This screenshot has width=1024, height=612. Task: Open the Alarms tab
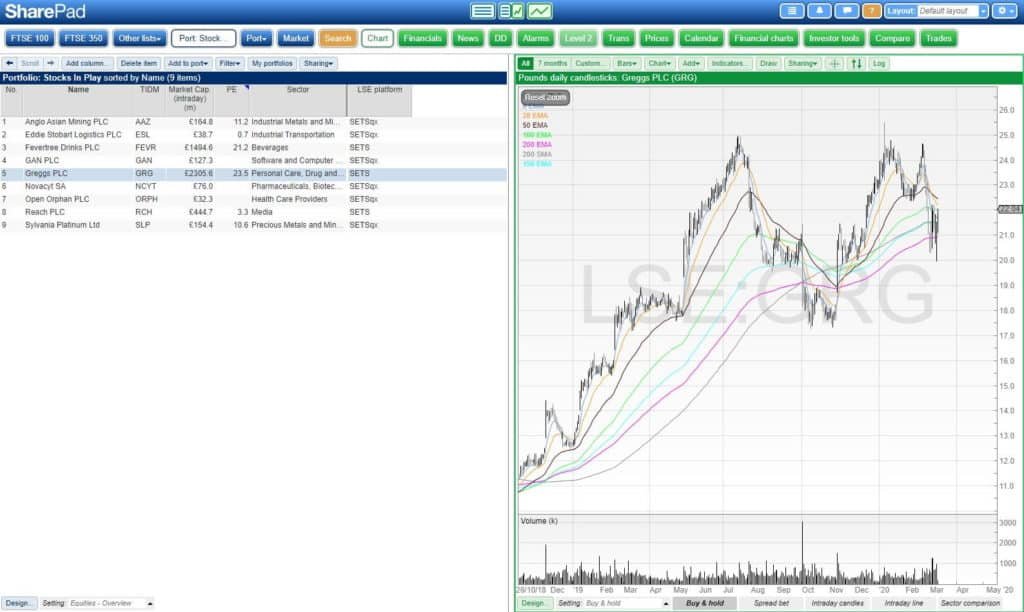pos(536,39)
